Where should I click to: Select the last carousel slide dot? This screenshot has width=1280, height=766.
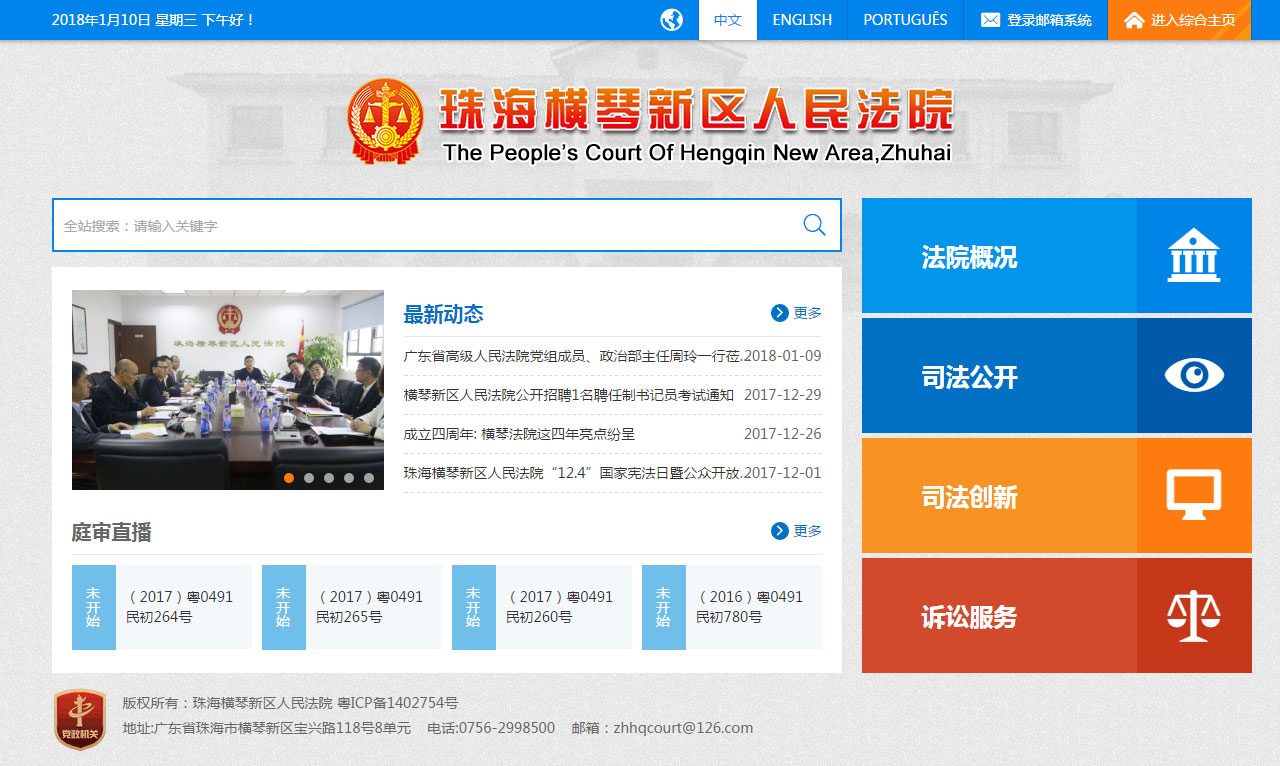369,478
